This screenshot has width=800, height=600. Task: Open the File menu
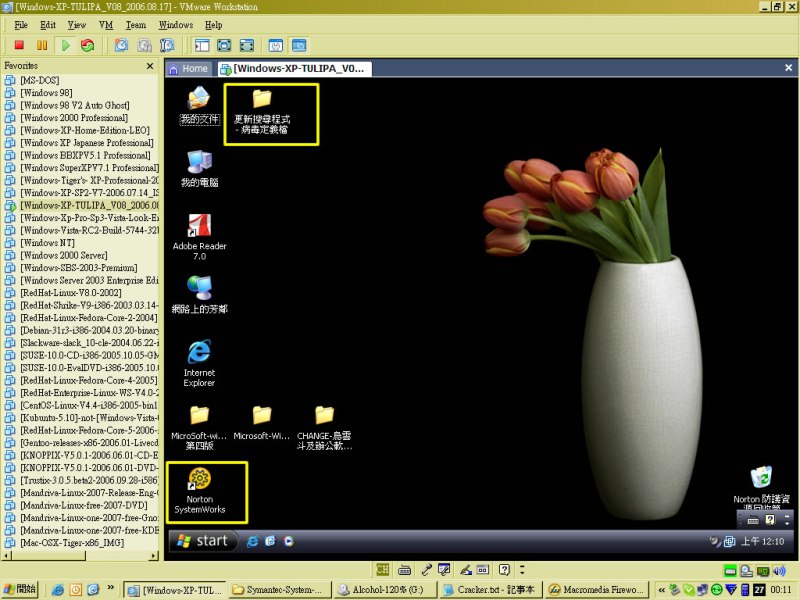pyautogui.click(x=21, y=25)
